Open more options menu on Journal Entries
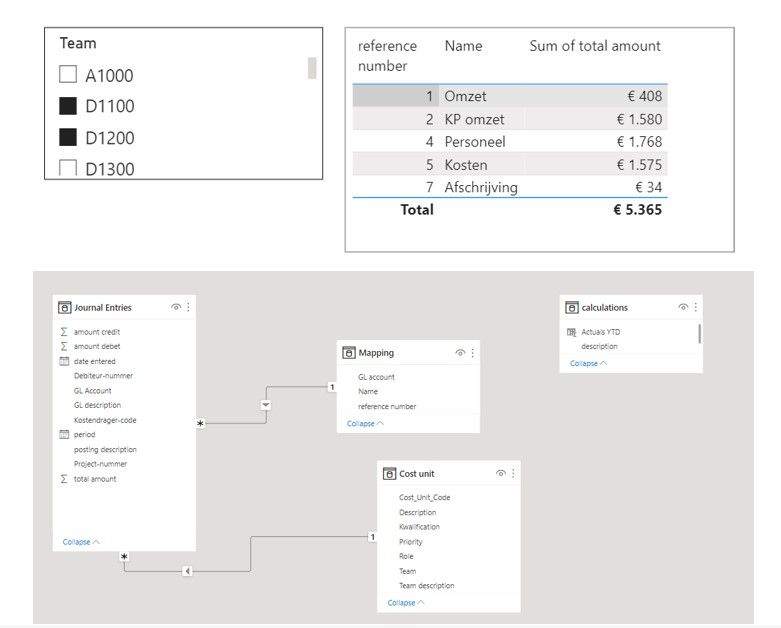Screen dimensions: 781x628 [x=188, y=307]
